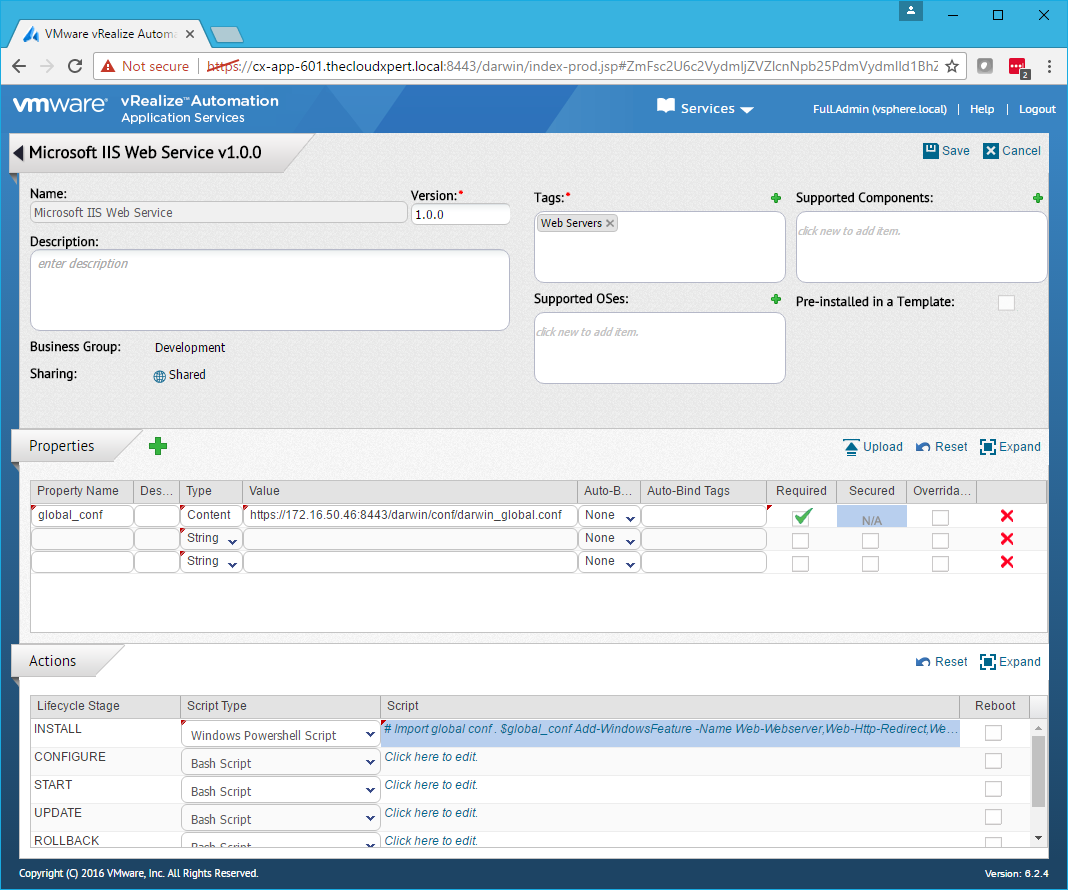Screen dimensions: 1068x890
Task: Bookmark this page with the star icon
Action: [952, 66]
